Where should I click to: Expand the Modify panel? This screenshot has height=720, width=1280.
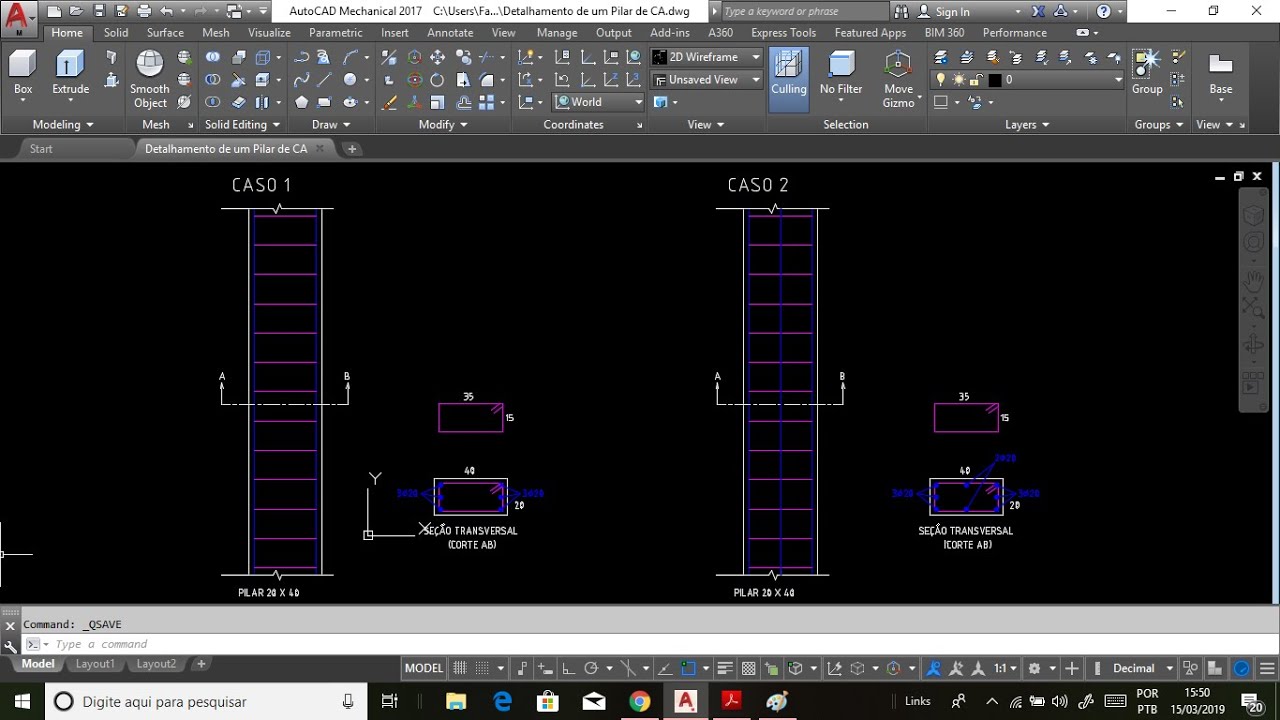pos(443,125)
